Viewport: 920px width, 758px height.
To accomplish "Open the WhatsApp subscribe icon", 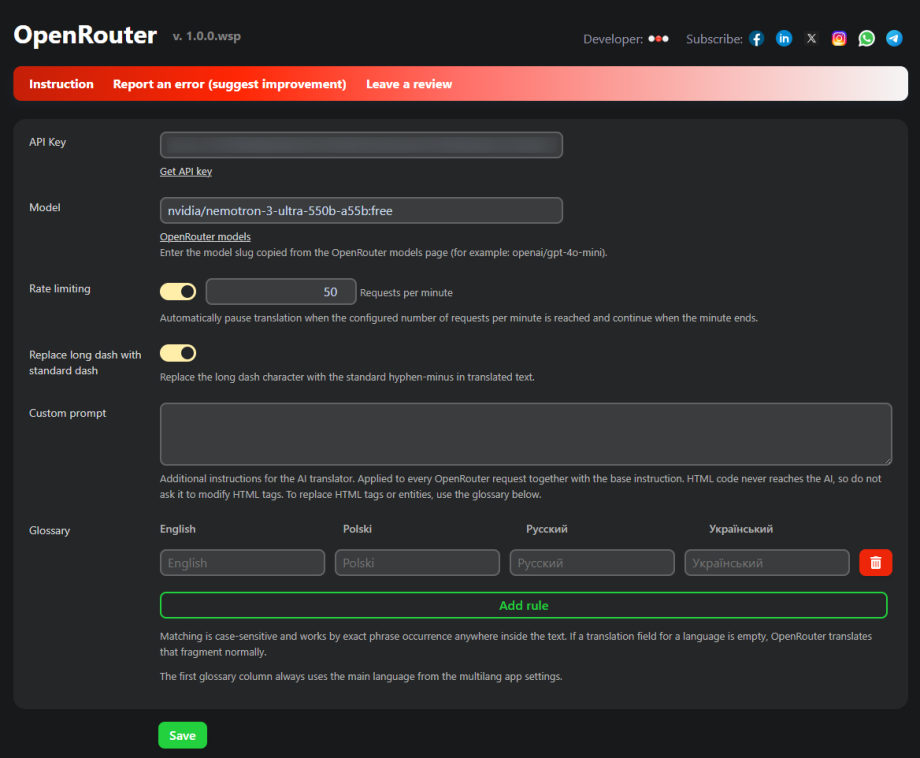I will coord(867,39).
